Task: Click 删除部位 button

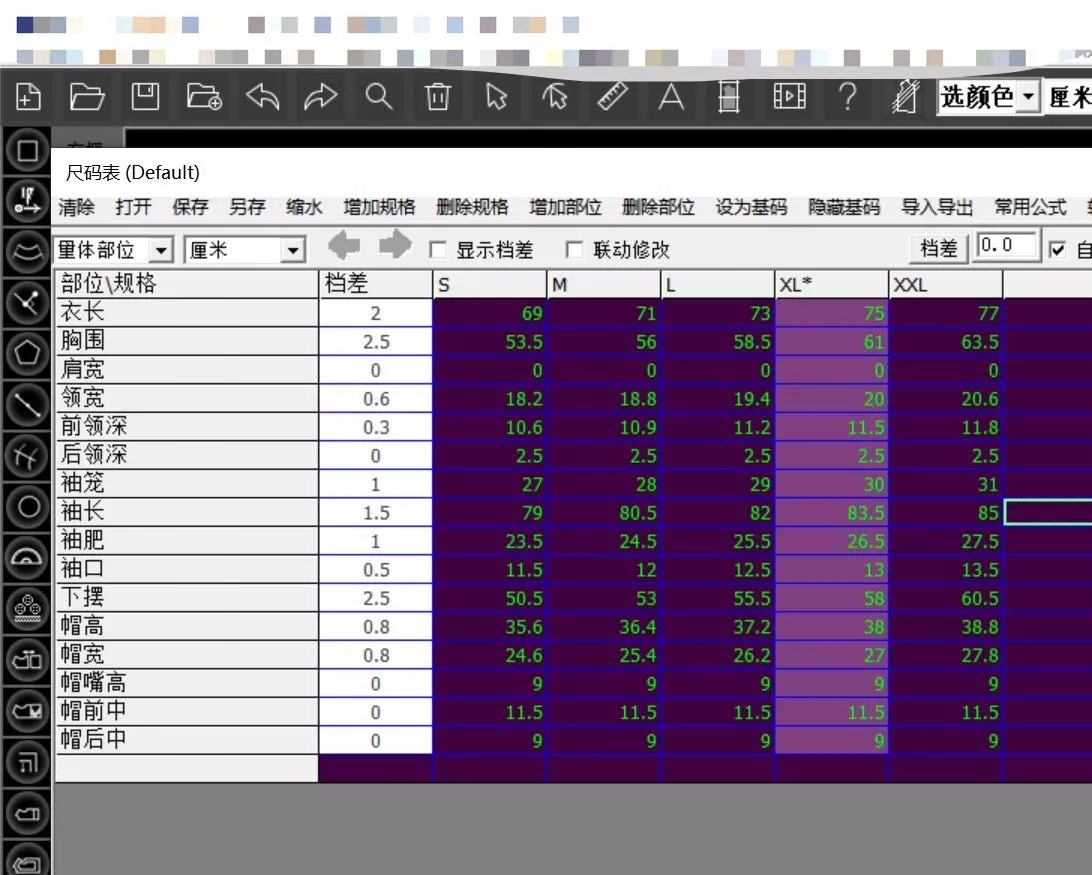Action: point(658,207)
